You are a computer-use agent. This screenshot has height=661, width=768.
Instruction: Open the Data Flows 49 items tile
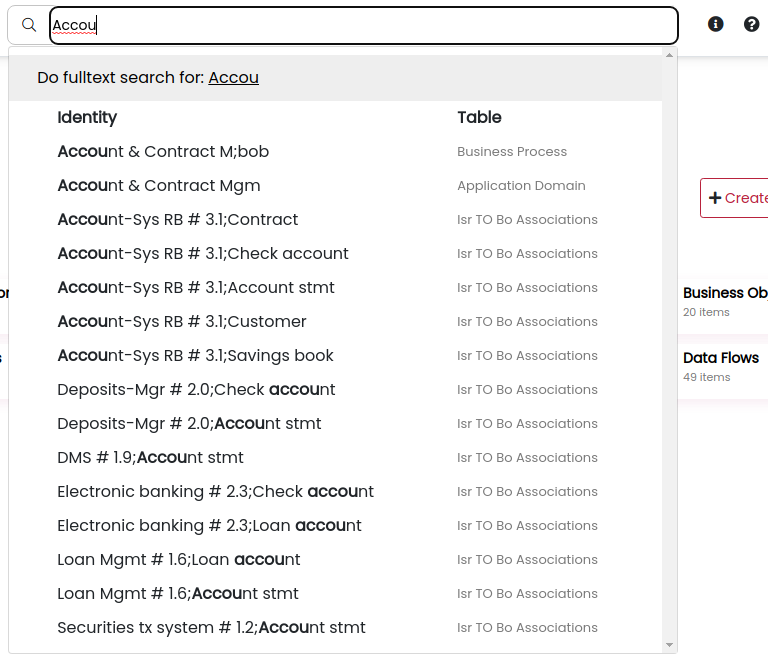[x=723, y=367]
